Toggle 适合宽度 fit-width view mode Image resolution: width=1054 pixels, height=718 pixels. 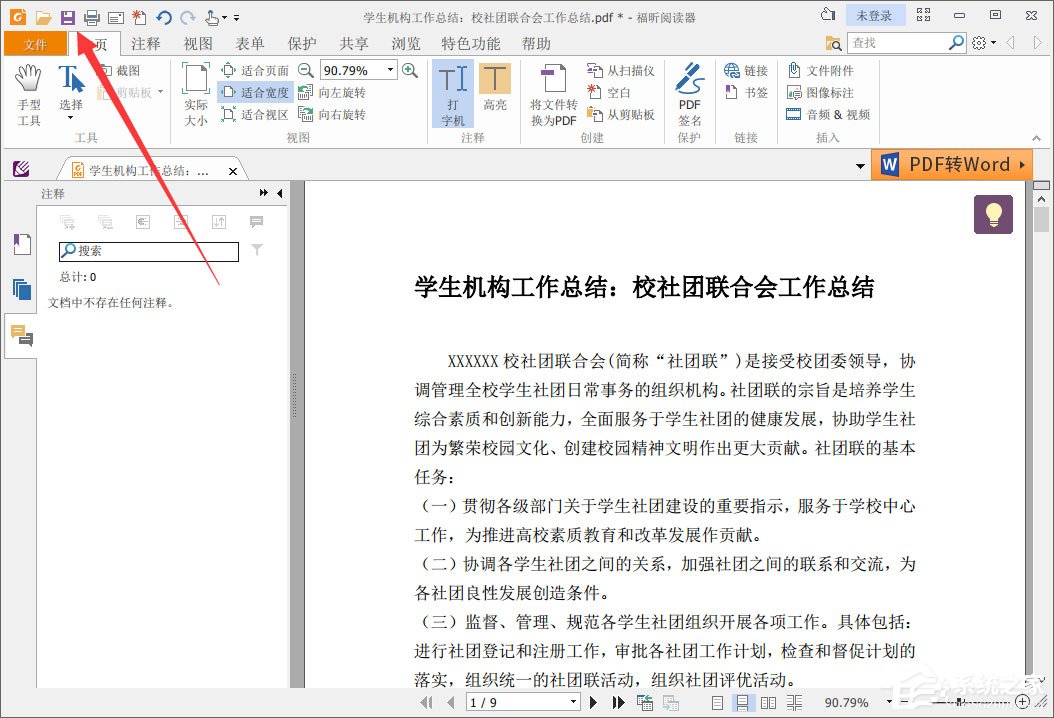click(256, 92)
